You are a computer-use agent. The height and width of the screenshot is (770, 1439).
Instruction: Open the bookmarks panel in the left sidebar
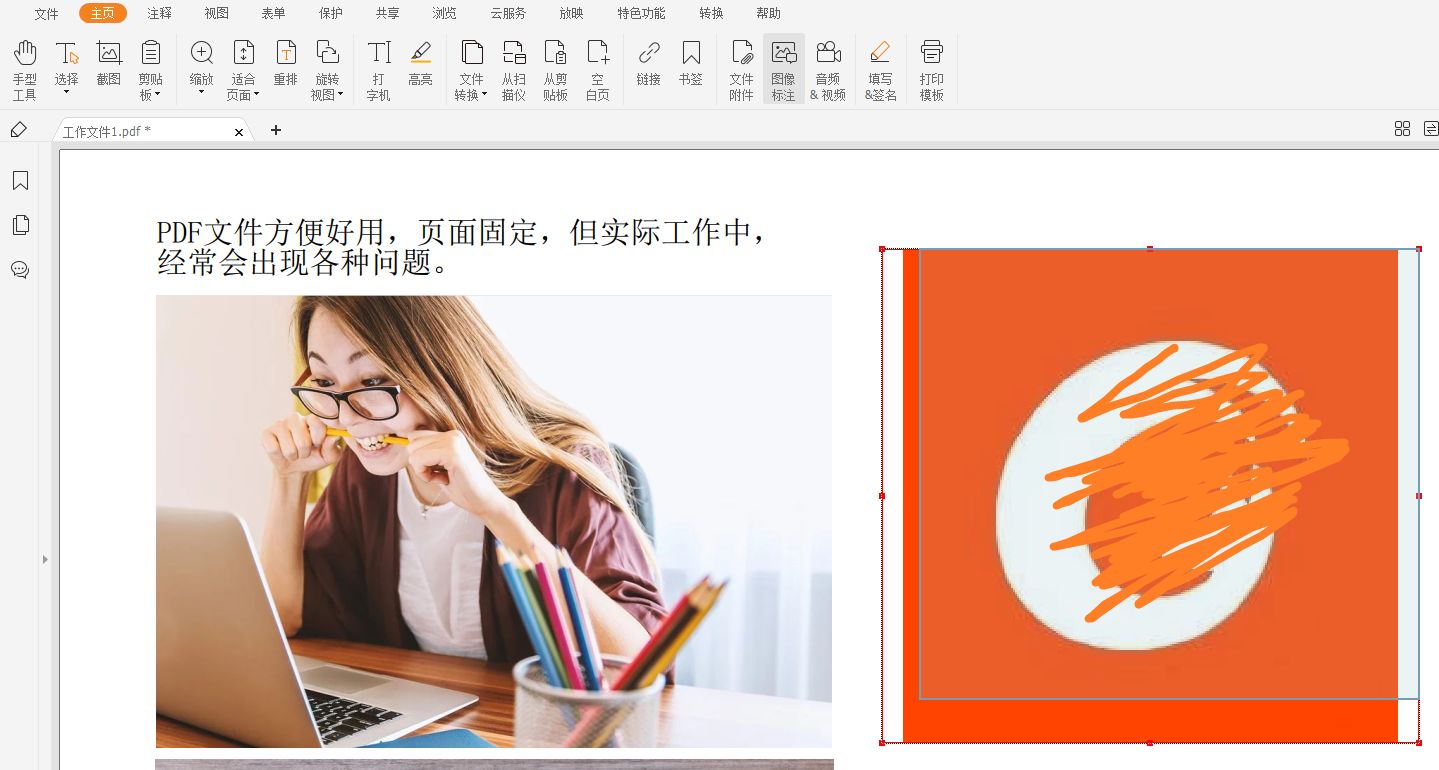coord(21,181)
